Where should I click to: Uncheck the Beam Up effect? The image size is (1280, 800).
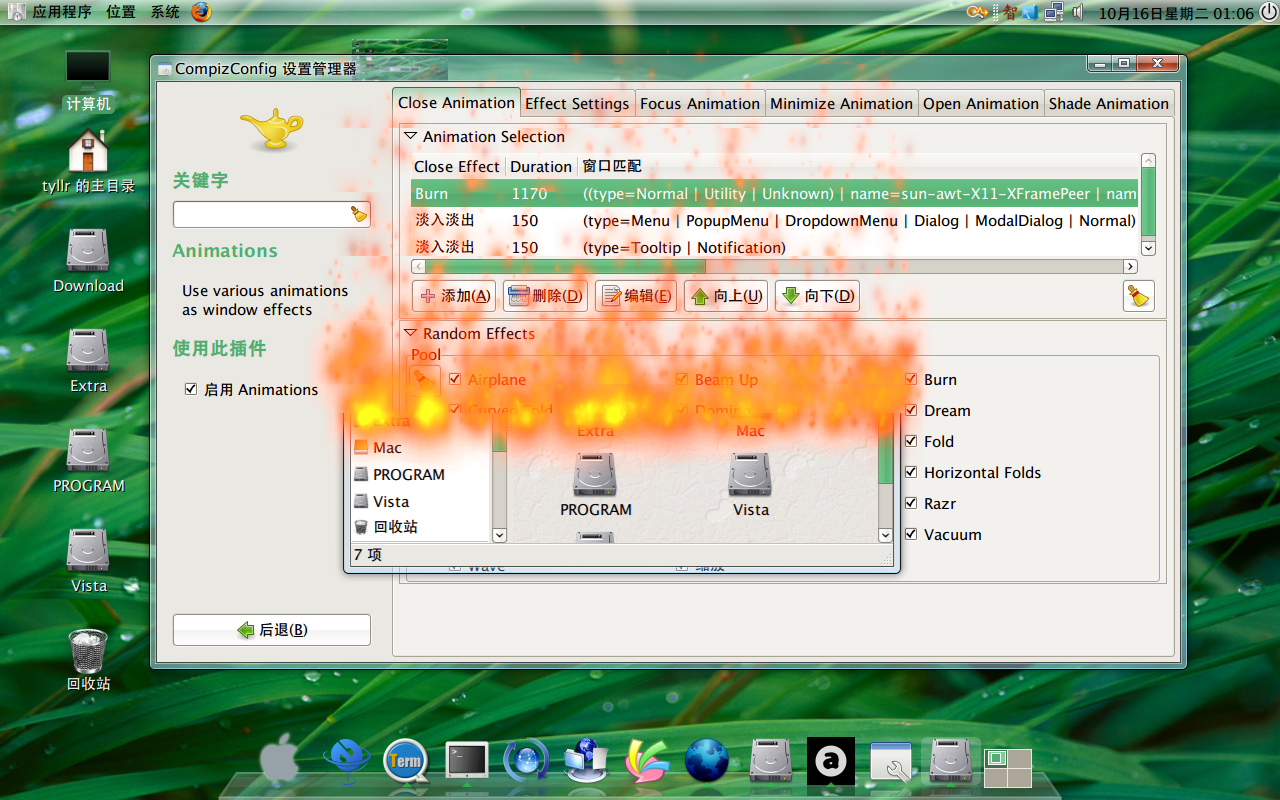682,379
